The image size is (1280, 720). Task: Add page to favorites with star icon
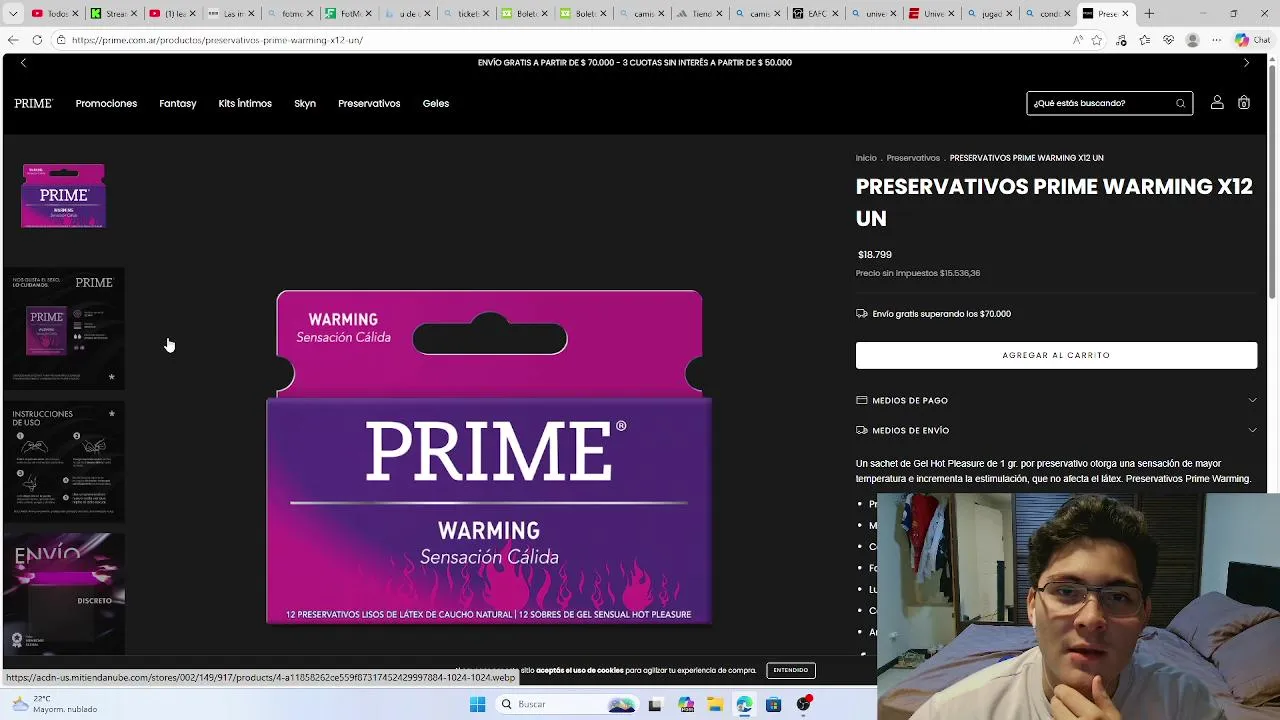tap(1097, 40)
